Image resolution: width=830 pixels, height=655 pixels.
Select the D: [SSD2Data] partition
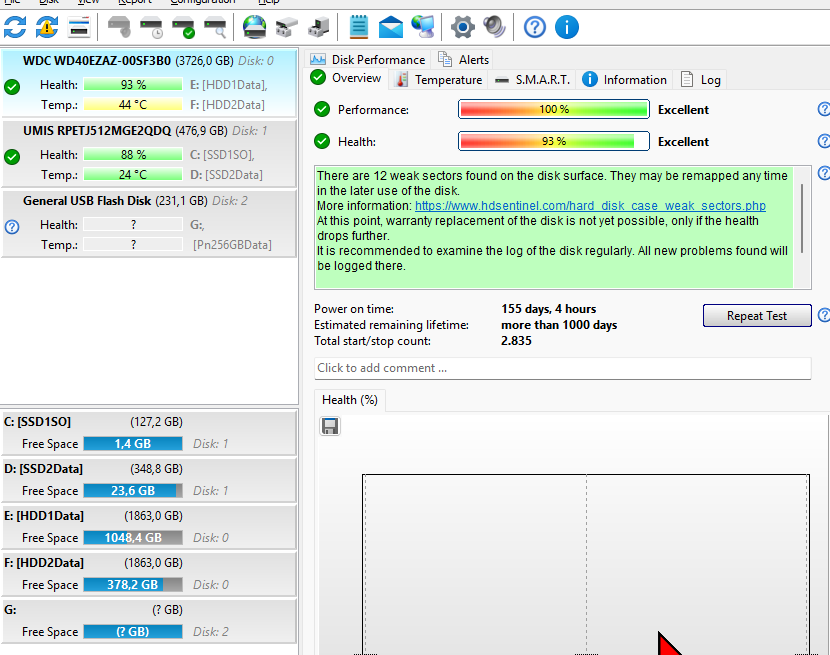[x=149, y=479]
